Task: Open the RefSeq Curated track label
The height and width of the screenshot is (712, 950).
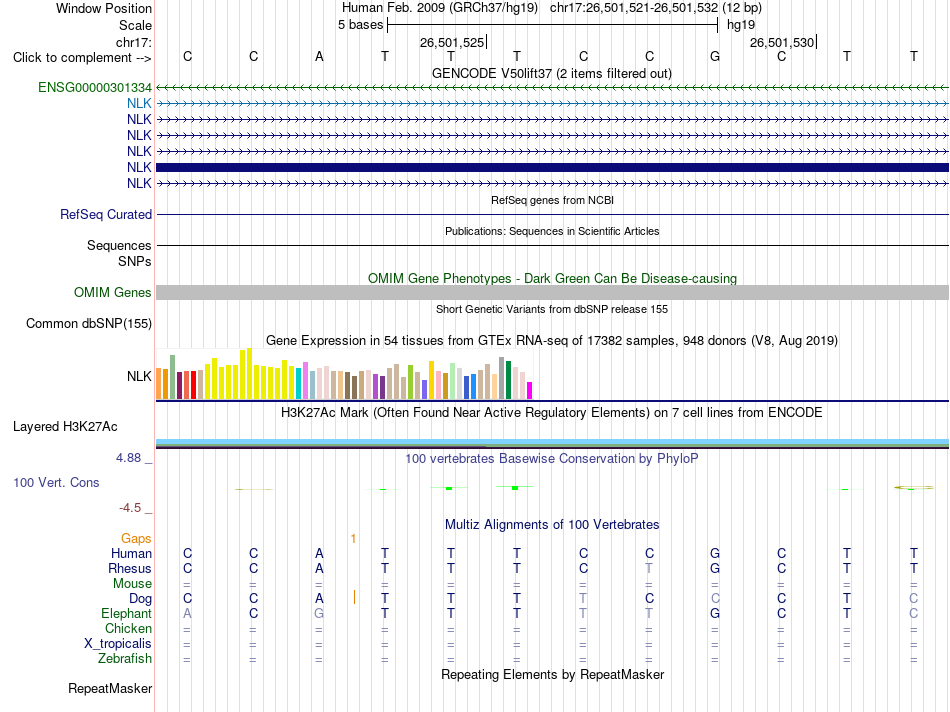Action: tap(106, 215)
